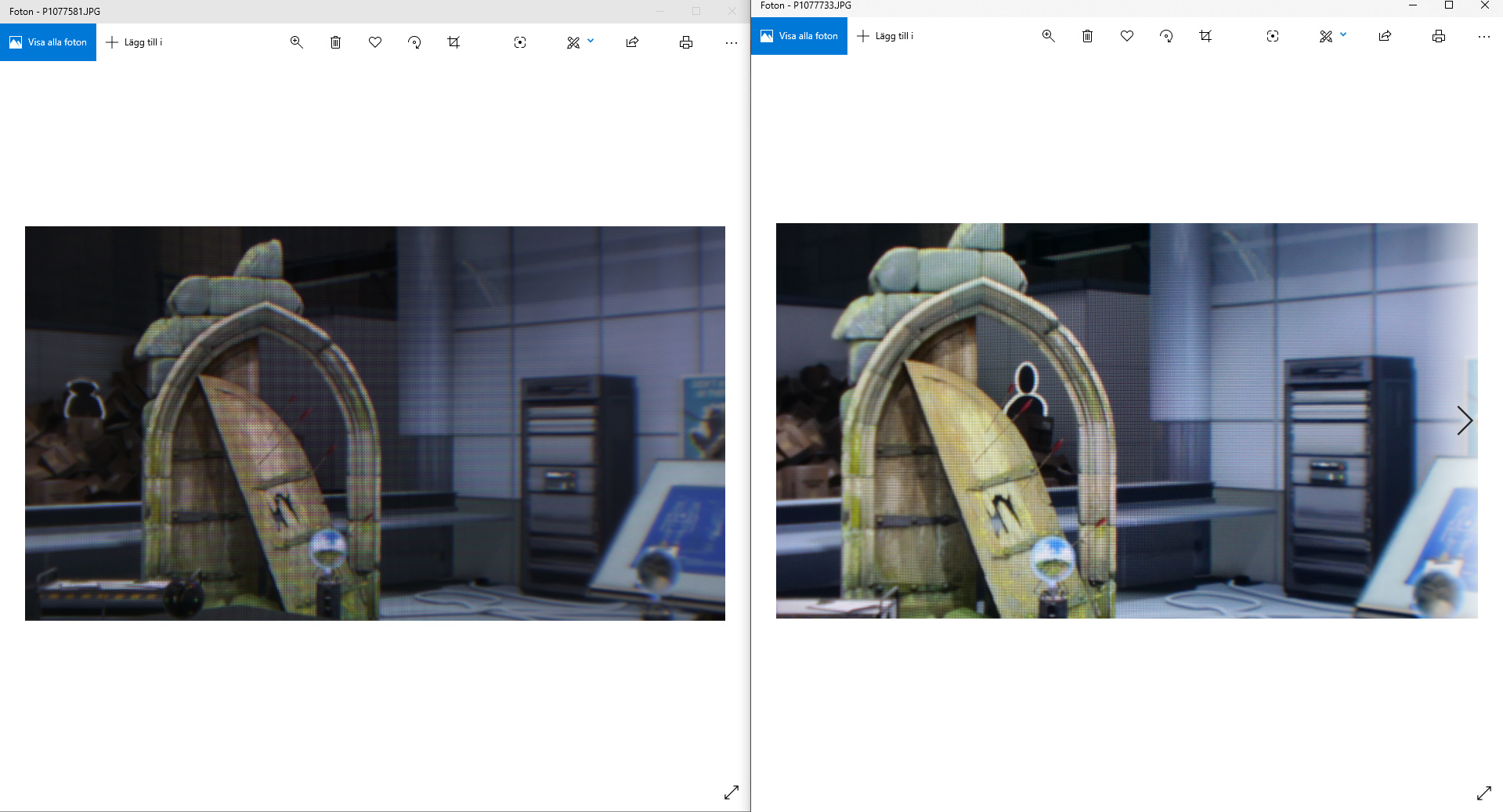1503x812 pixels.
Task: Click the image search icon in the right window
Action: 1272,36
